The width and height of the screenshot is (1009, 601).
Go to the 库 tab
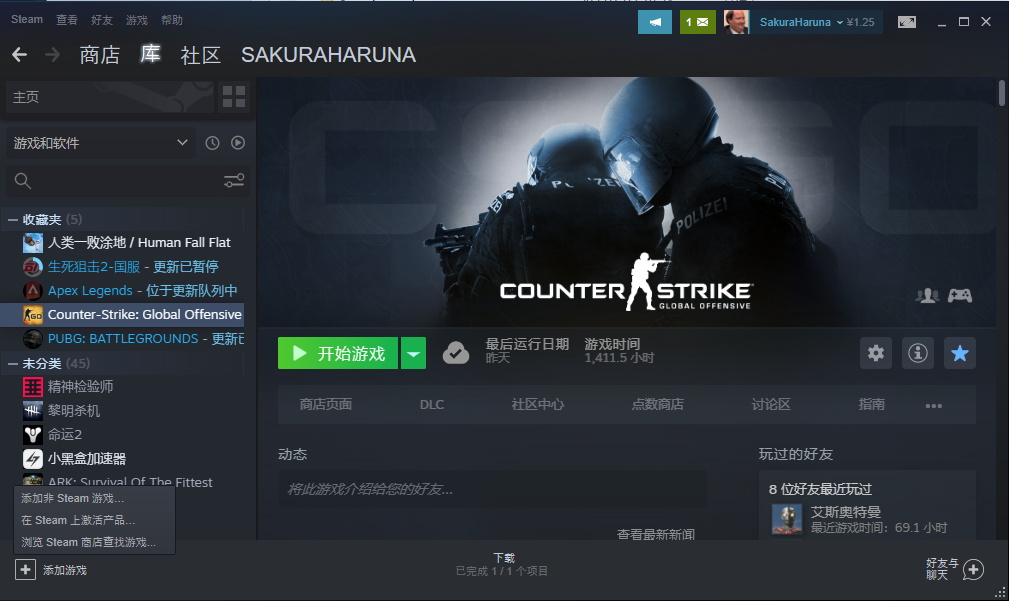[x=151, y=54]
